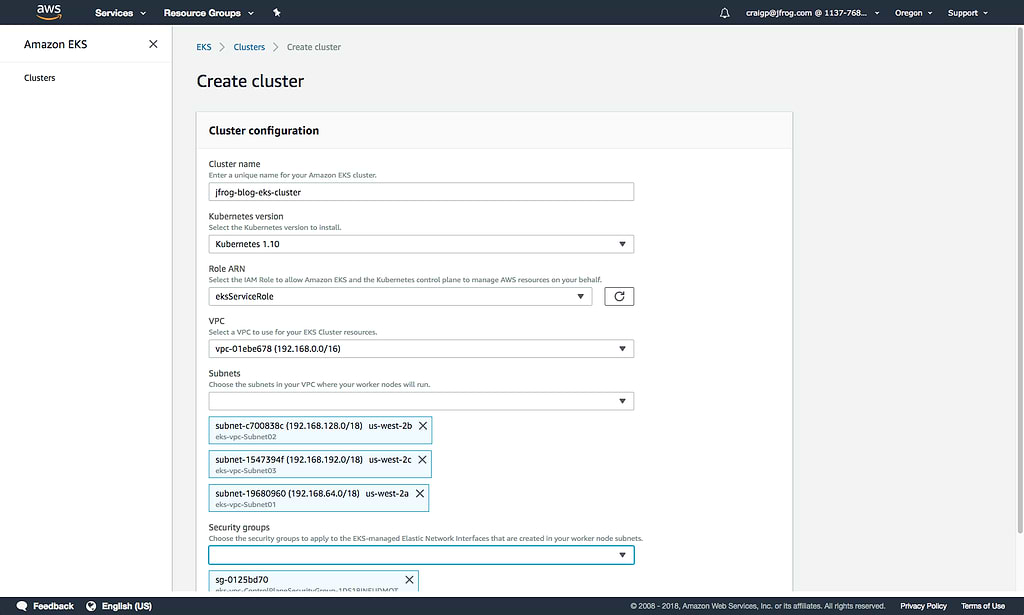
Task: Open the Kubernetes version dropdown
Action: pos(421,244)
